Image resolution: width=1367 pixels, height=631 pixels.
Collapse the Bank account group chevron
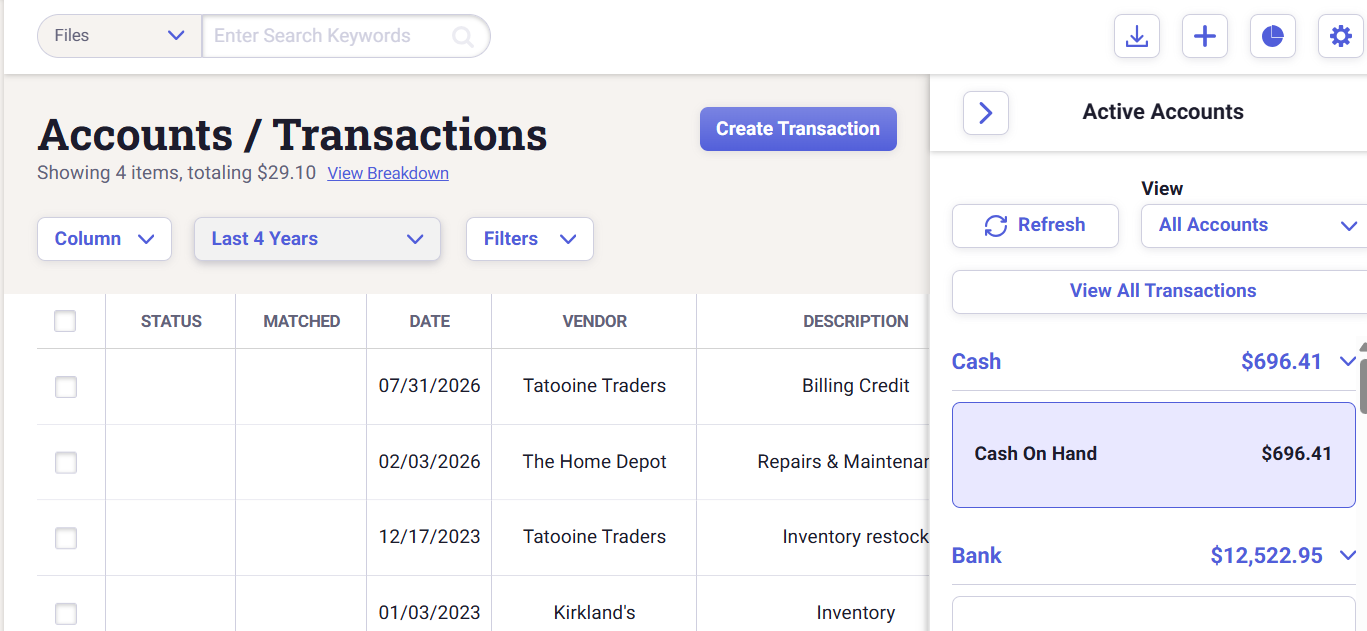[x=1348, y=555]
